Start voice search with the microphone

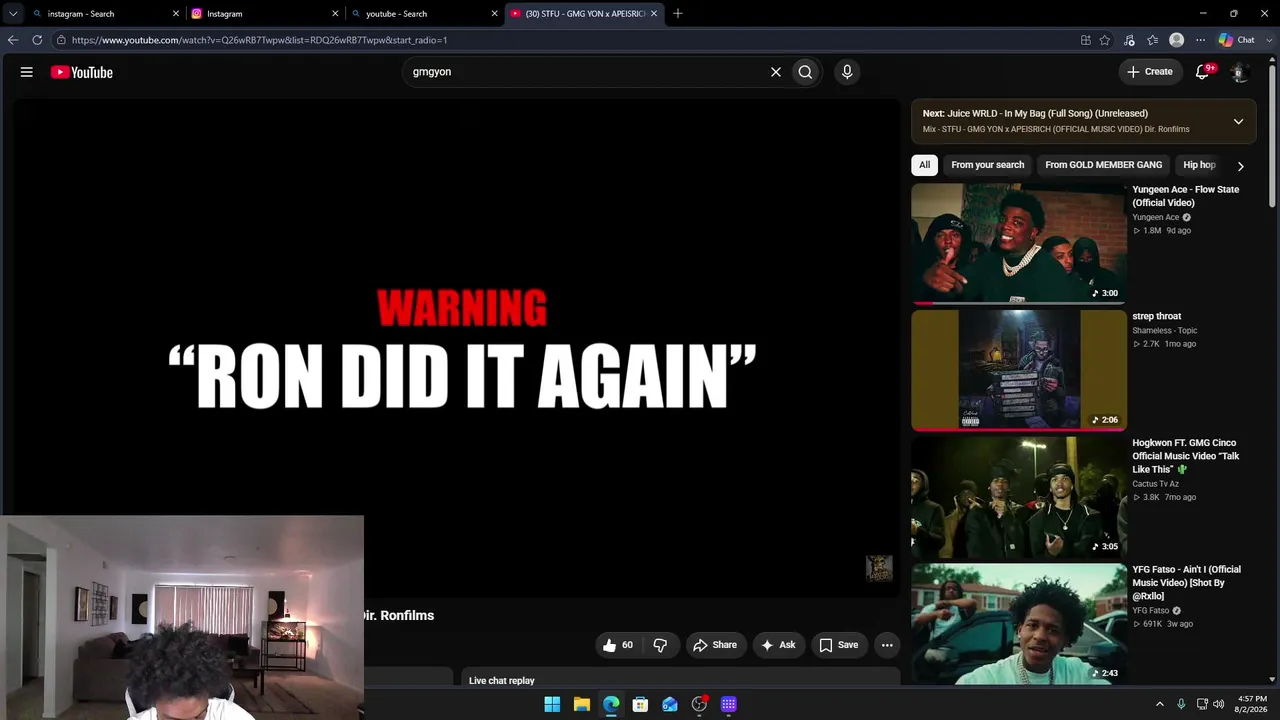[x=847, y=72]
